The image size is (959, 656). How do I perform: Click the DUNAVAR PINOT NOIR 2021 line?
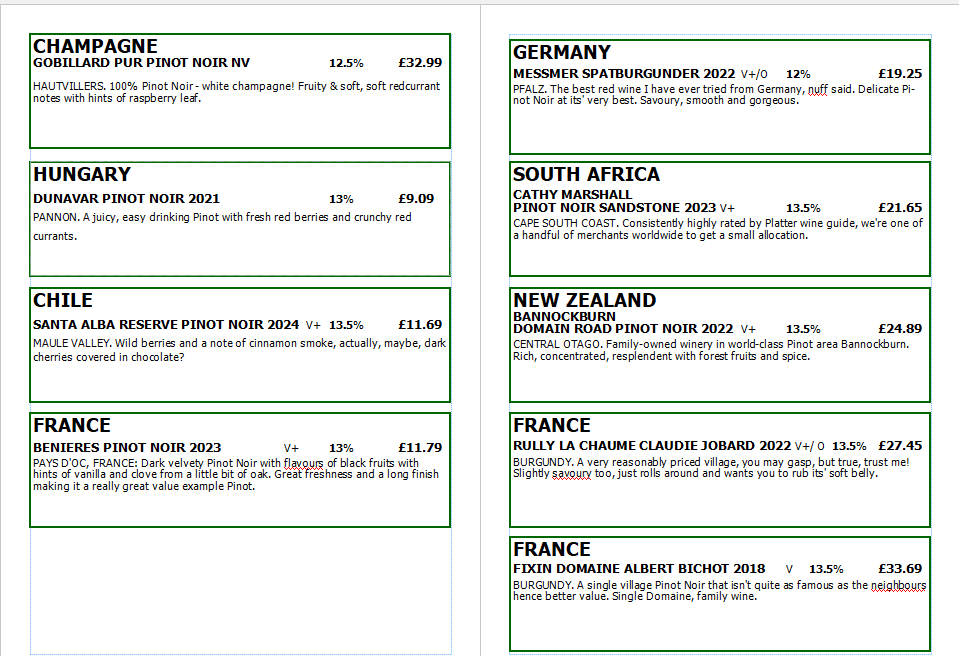(126, 199)
